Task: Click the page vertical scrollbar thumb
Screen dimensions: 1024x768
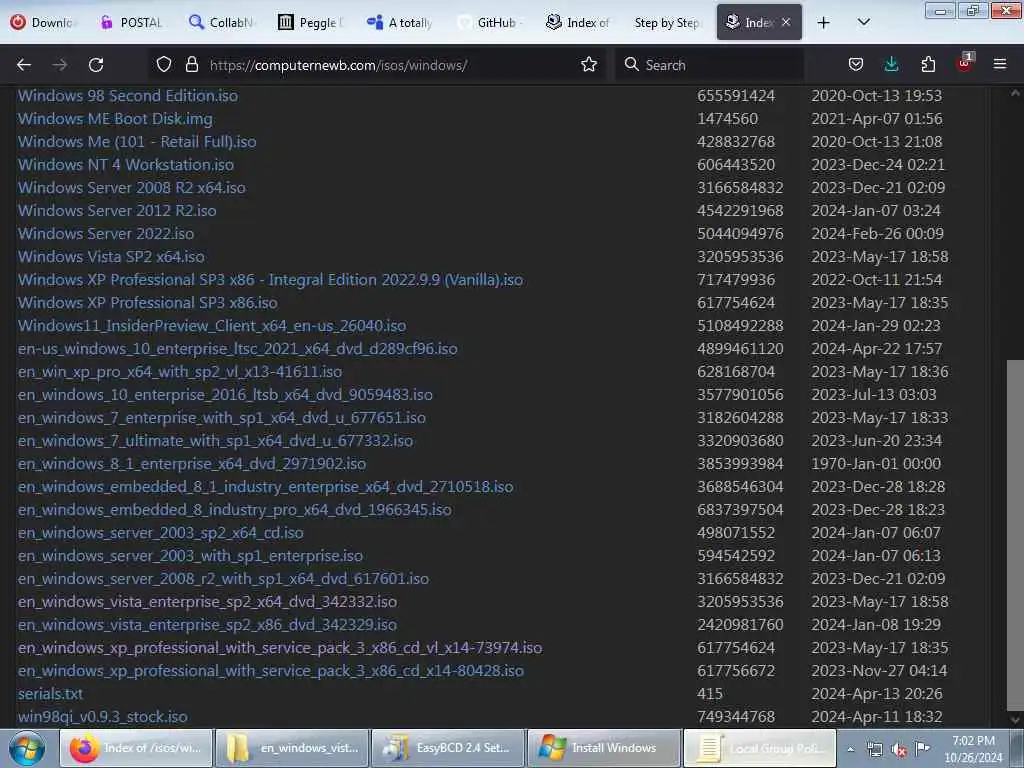Action: click(x=1015, y=536)
